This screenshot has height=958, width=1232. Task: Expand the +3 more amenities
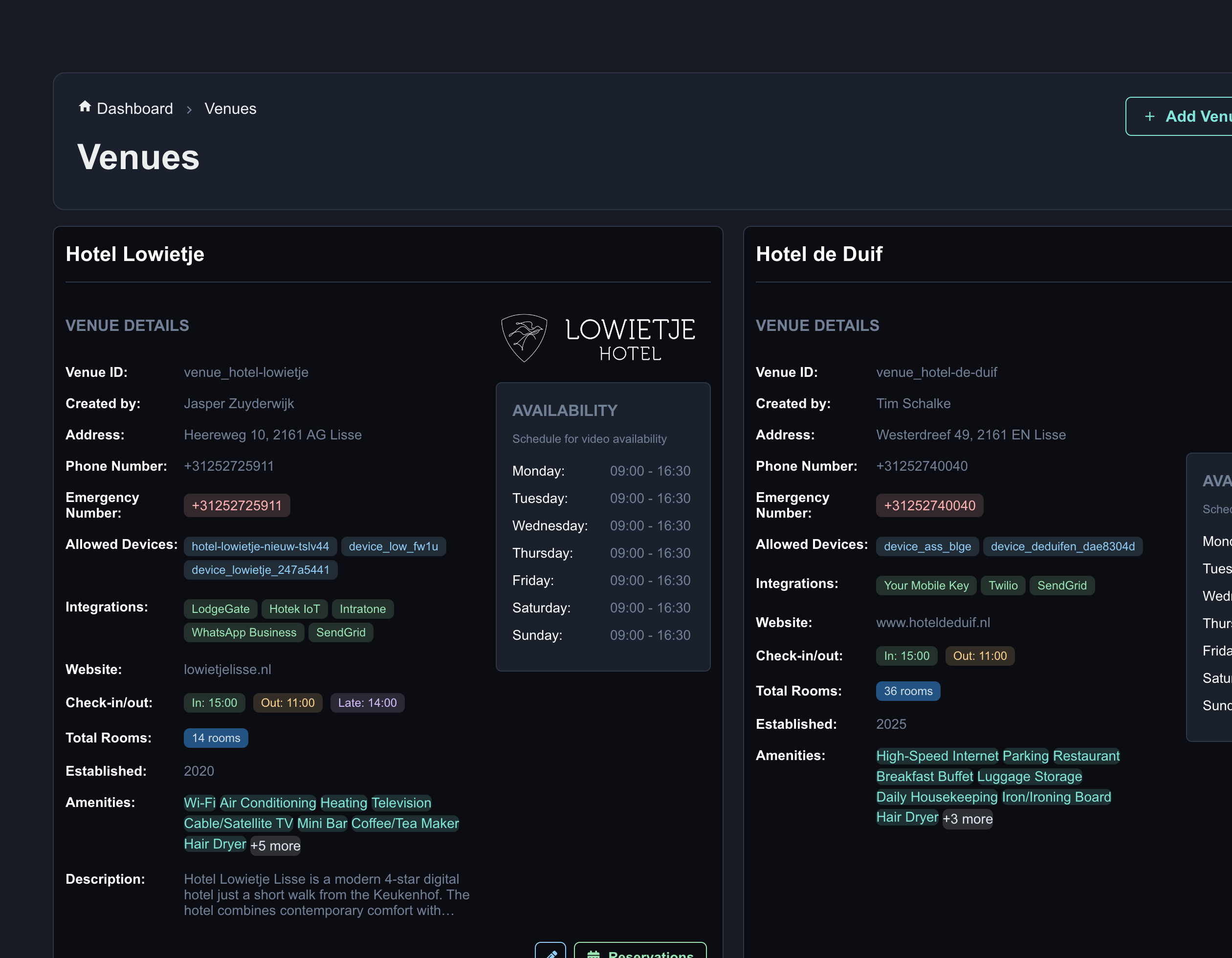click(968, 819)
